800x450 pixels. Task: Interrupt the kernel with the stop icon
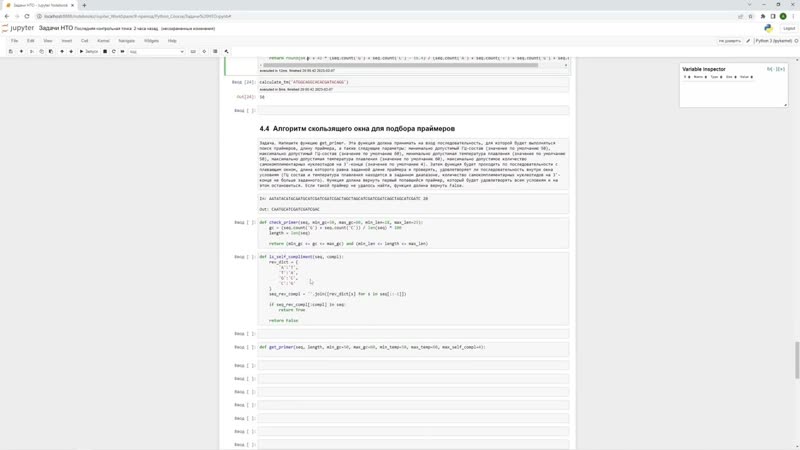(105, 52)
